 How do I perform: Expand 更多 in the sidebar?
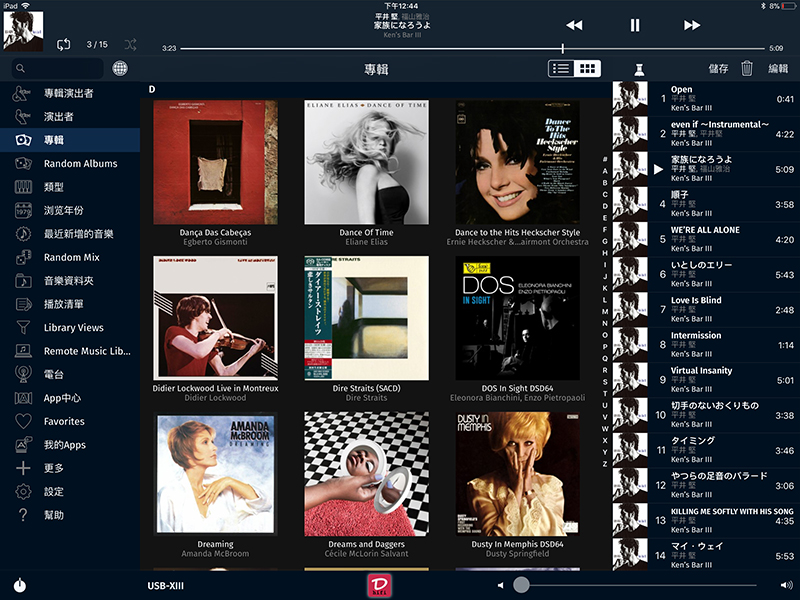[x=54, y=468]
